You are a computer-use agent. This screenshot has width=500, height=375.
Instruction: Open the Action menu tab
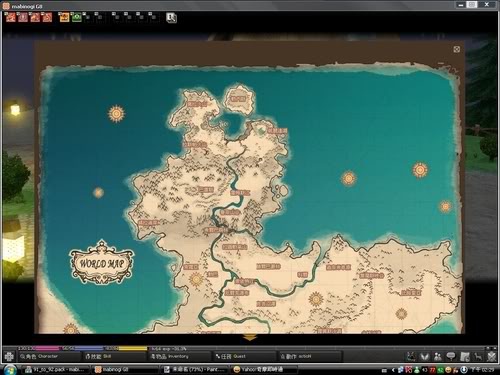(296, 356)
